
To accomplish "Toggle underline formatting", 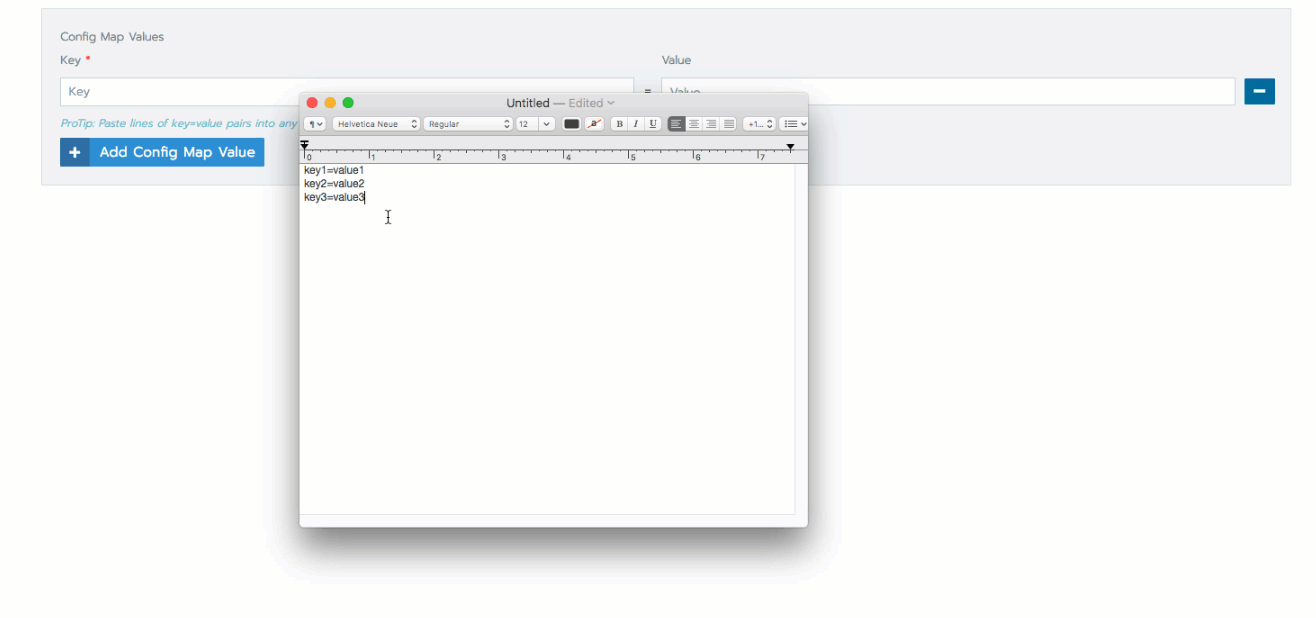I will pyautogui.click(x=652, y=123).
